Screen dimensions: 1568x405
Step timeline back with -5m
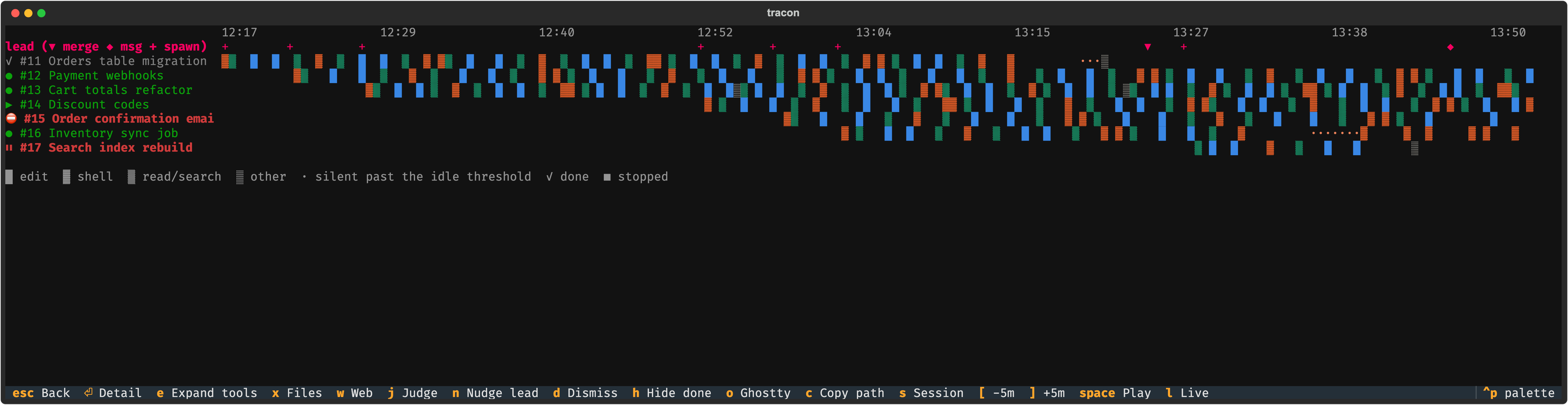tap(996, 393)
